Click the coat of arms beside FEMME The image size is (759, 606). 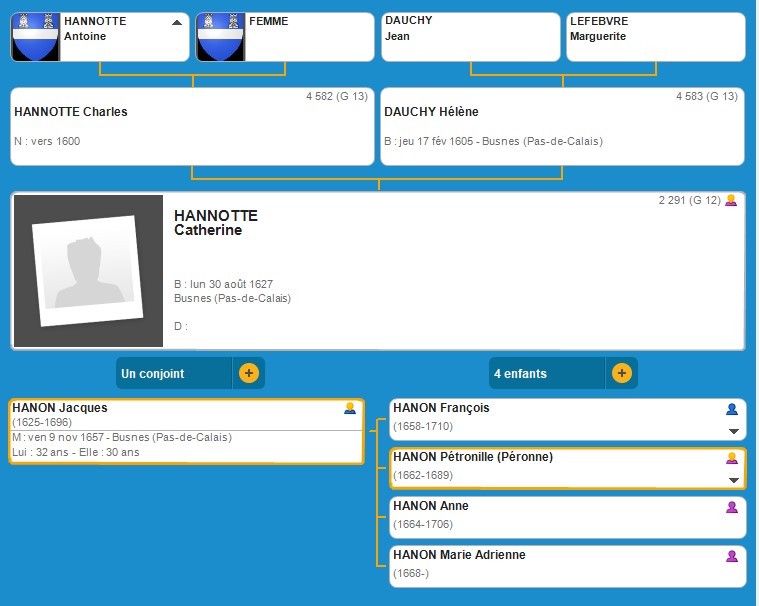click(x=221, y=37)
